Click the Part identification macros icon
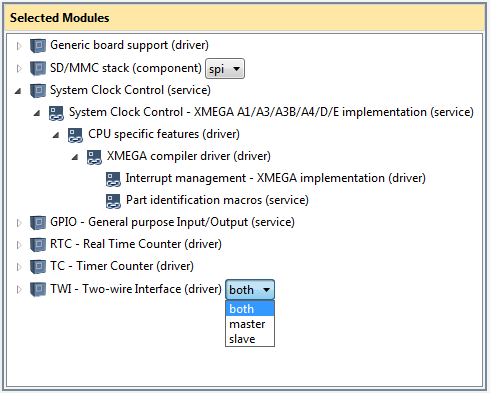490x393 pixels. click(113, 201)
